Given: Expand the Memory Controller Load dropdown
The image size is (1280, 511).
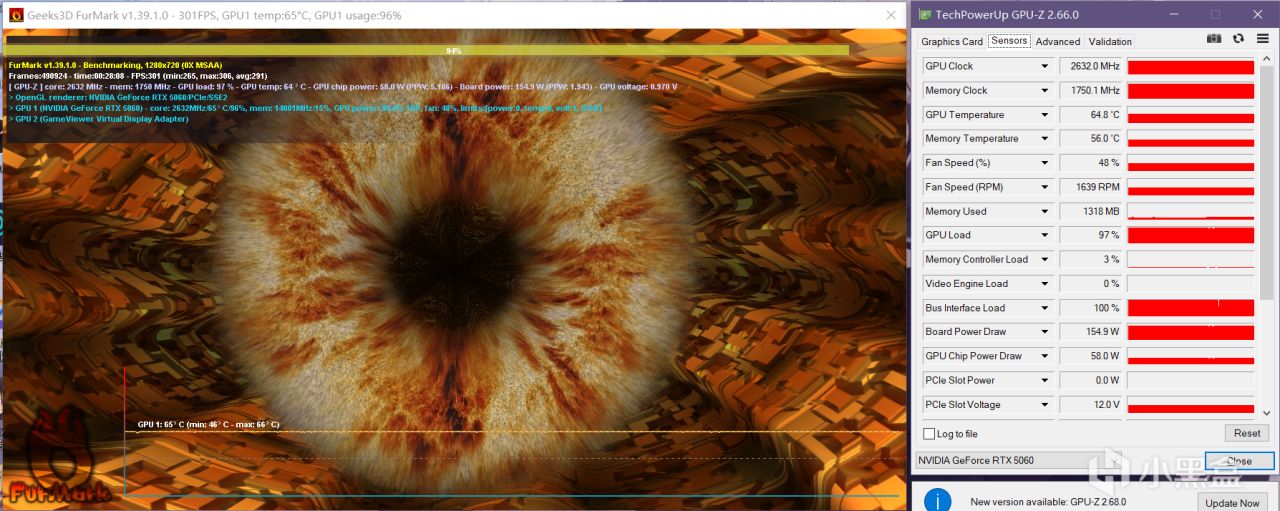Looking at the screenshot, I should click(x=1045, y=259).
